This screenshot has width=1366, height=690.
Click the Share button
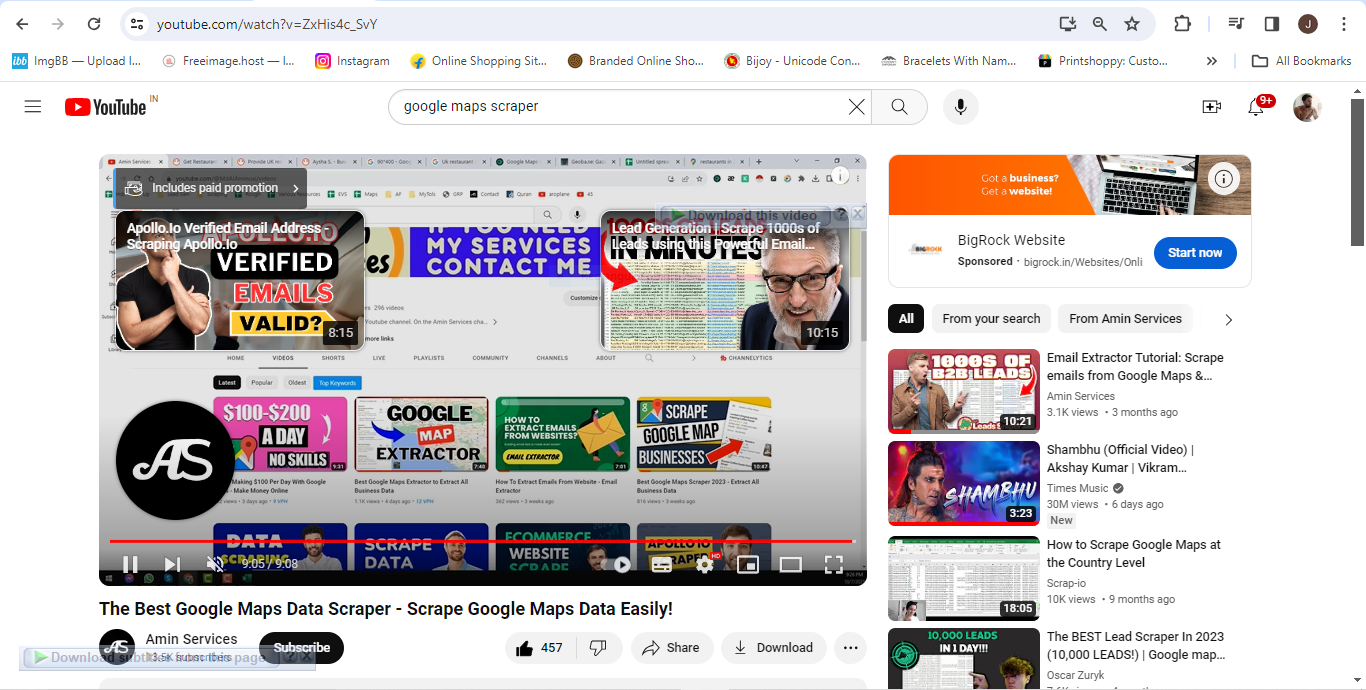(671, 648)
